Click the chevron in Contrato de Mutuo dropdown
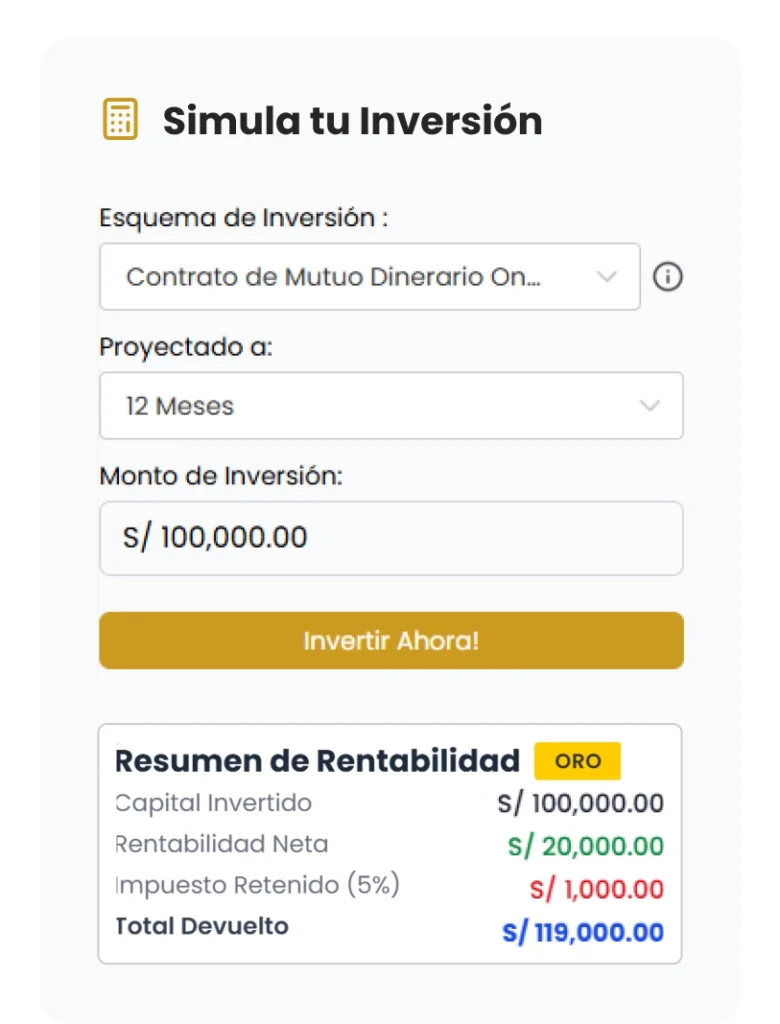Image resolution: width=780 pixels, height=1024 pixels. [607, 277]
